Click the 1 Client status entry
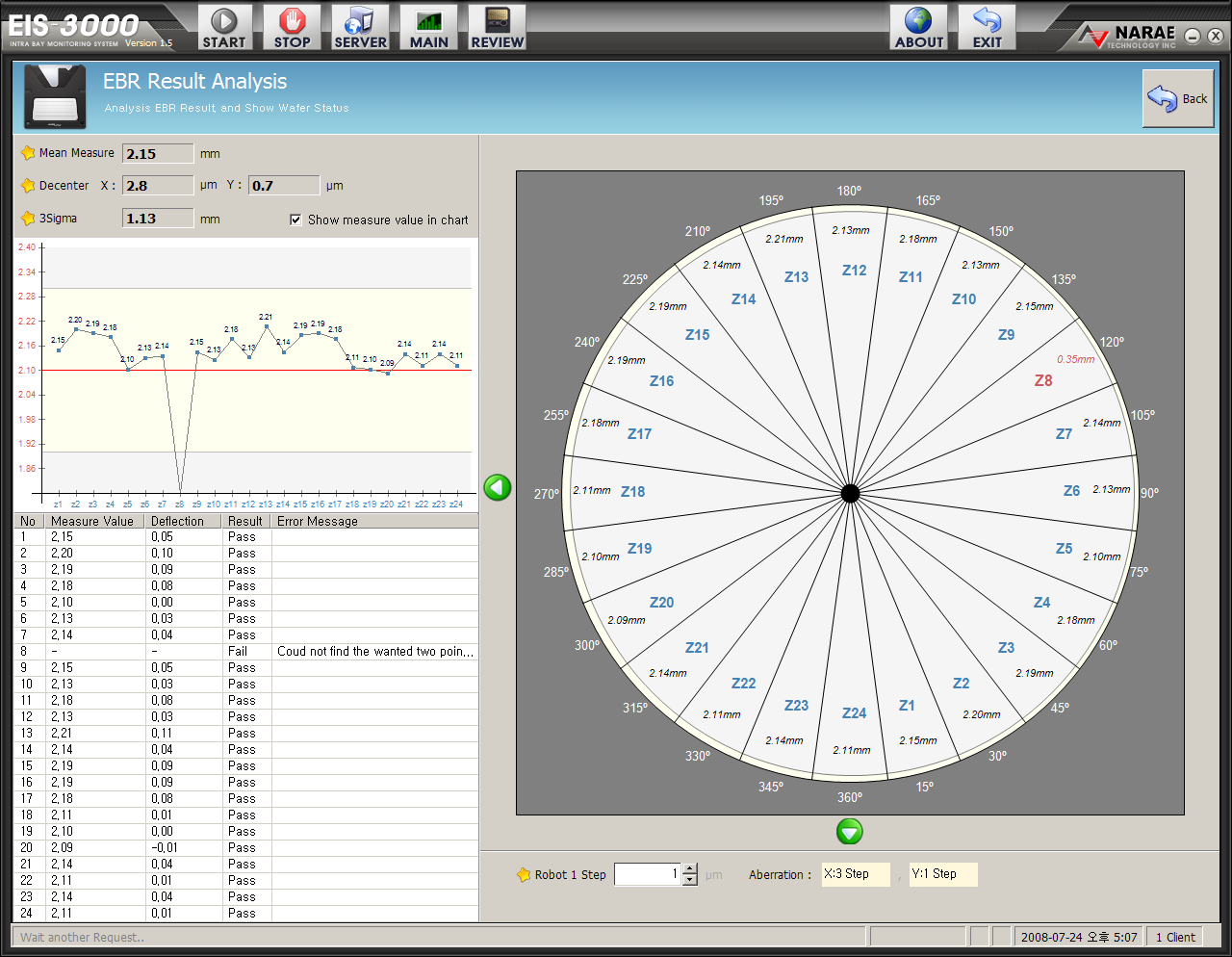The image size is (1232, 957). (x=1176, y=937)
